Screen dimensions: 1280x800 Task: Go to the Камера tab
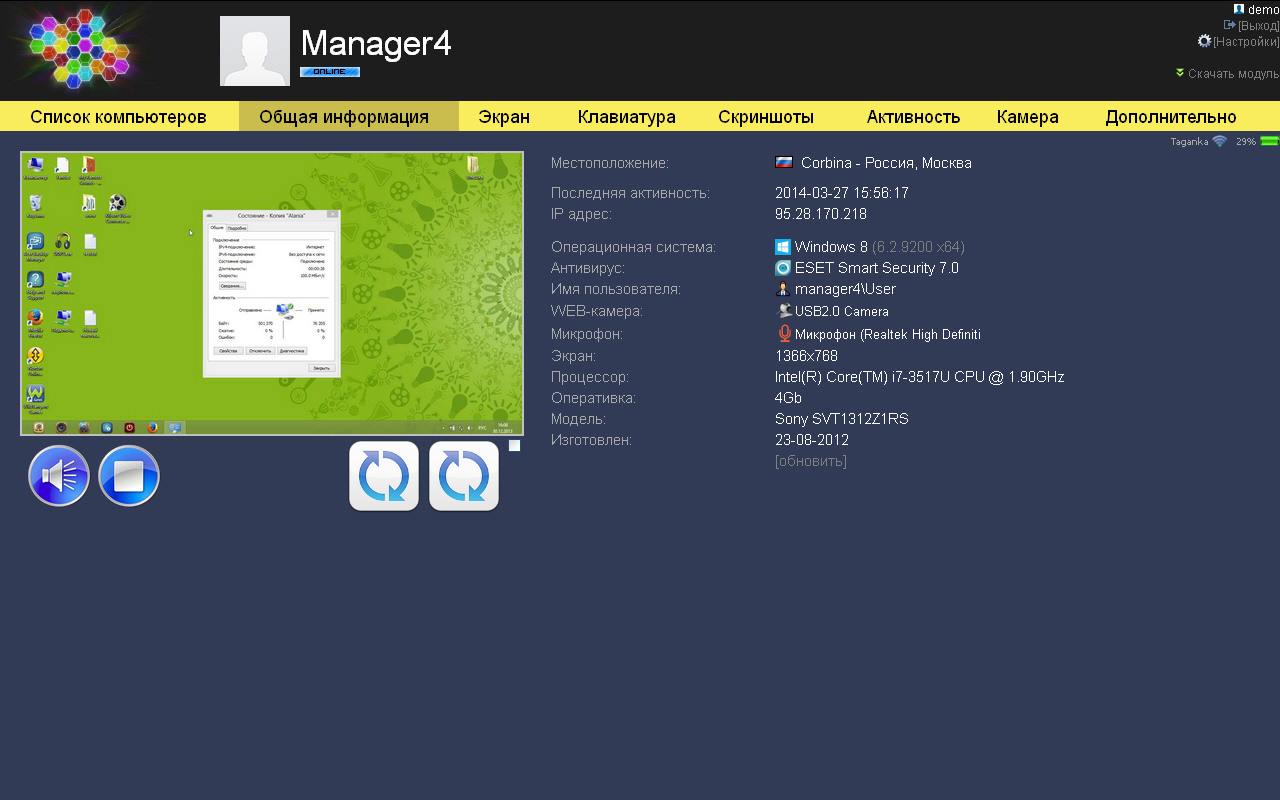coord(1027,117)
